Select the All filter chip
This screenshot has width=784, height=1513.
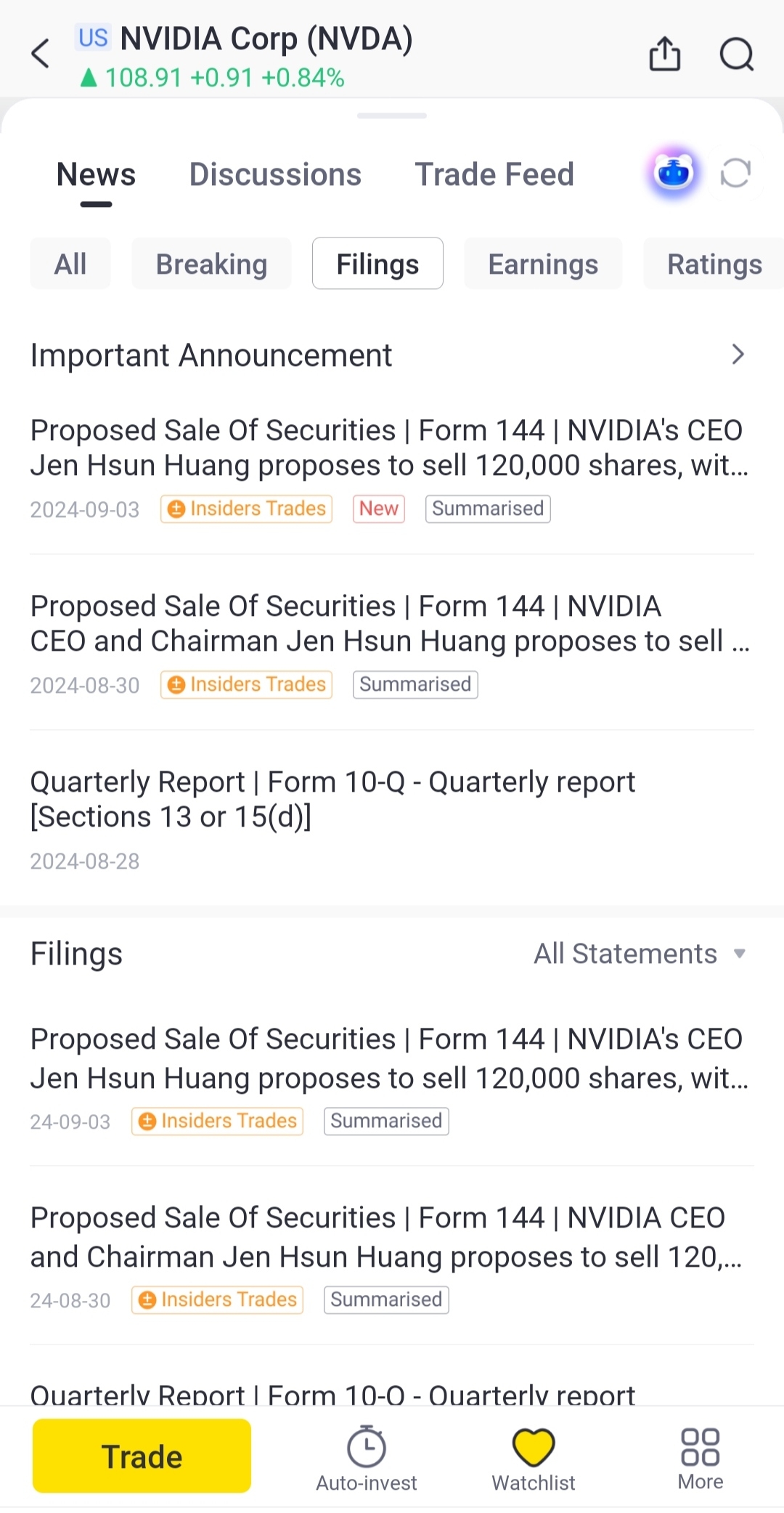tap(70, 264)
